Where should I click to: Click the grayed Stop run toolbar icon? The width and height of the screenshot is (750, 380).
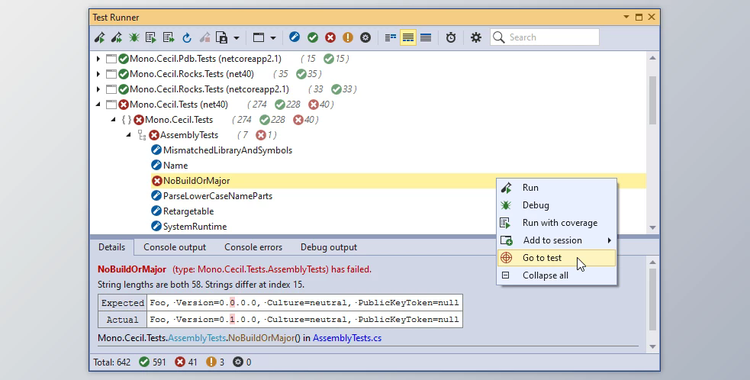pos(205,37)
